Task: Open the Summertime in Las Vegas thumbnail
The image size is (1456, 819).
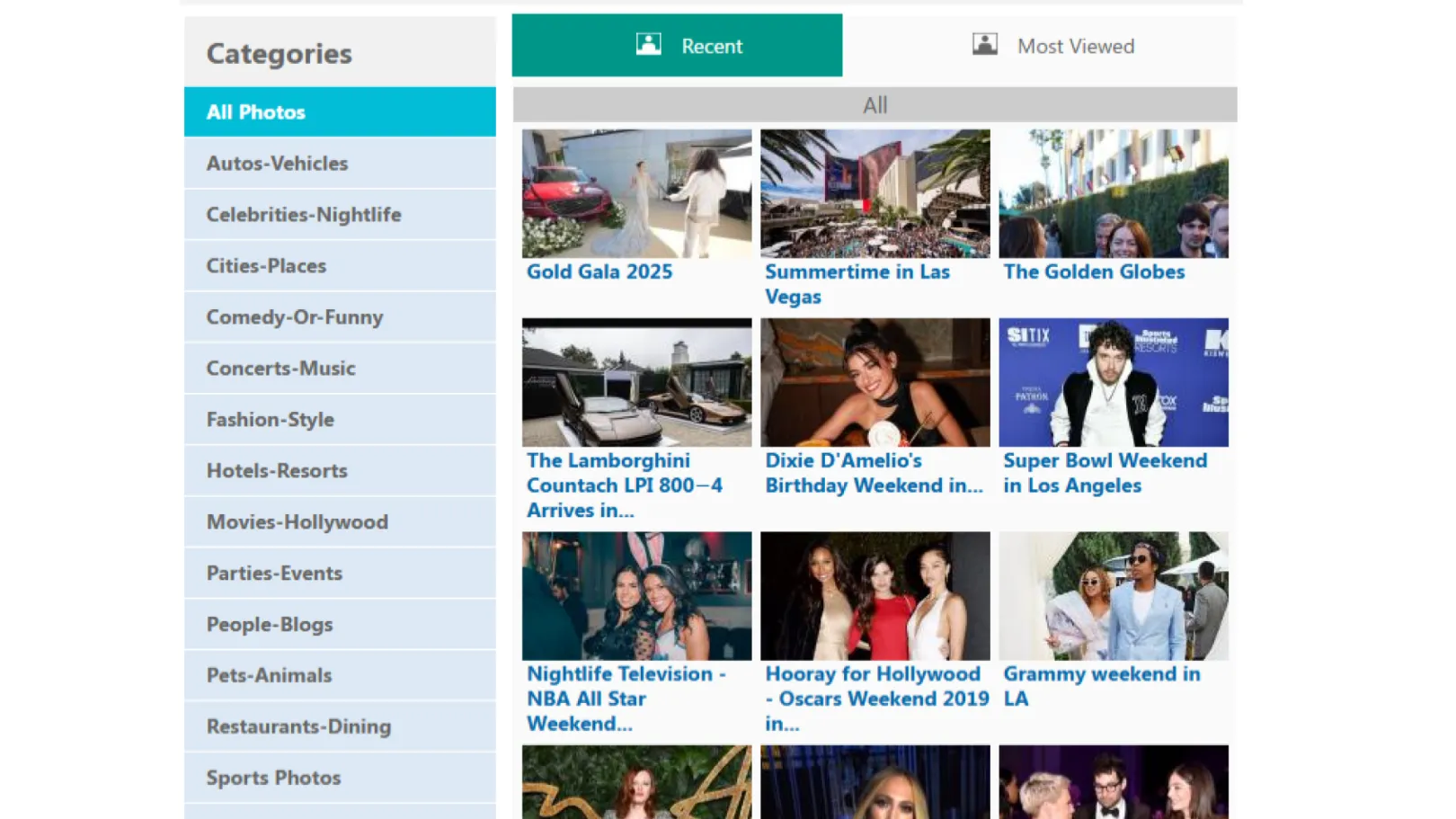Action: (875, 193)
